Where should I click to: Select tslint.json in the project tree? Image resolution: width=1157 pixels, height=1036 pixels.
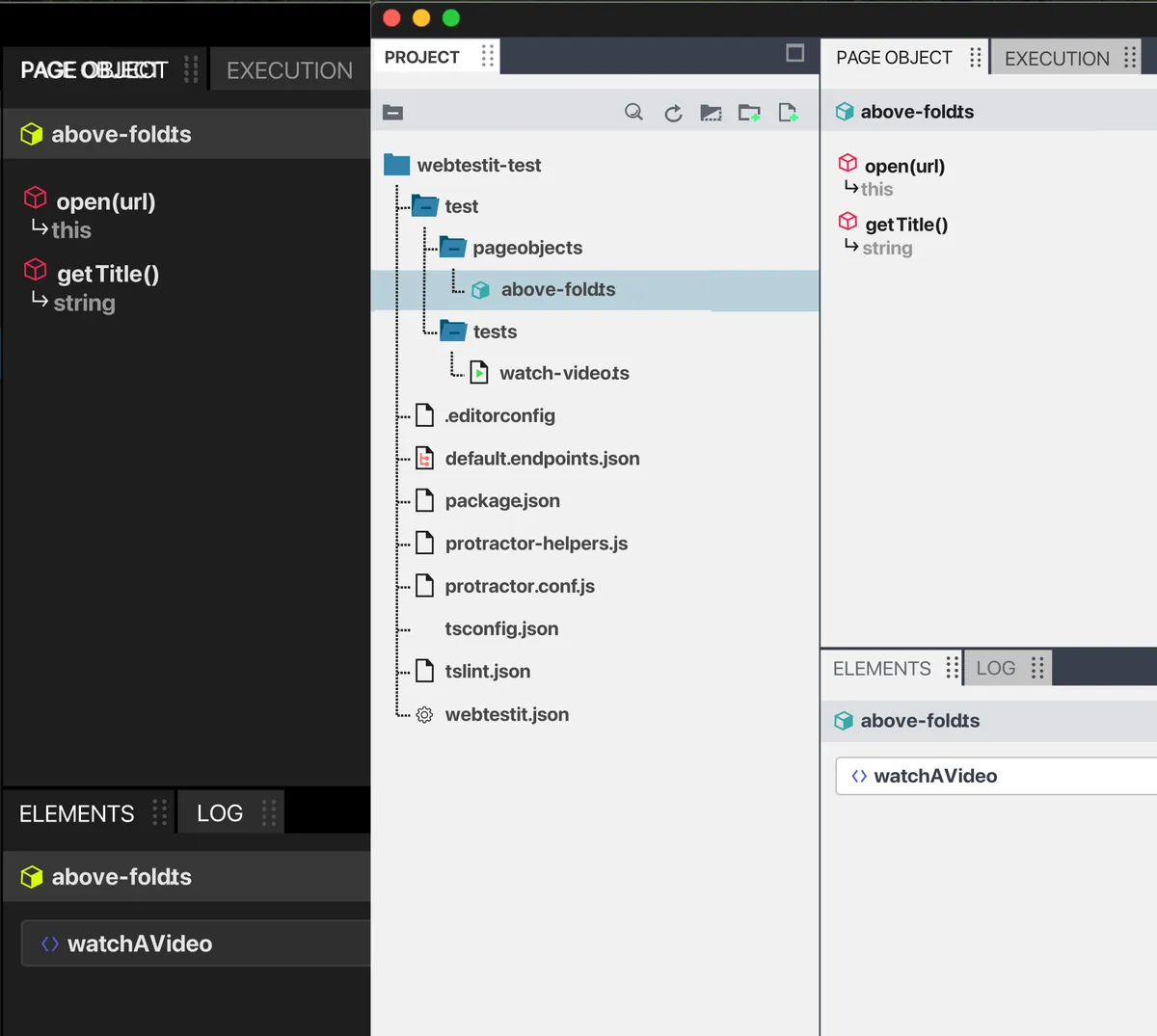tap(488, 672)
